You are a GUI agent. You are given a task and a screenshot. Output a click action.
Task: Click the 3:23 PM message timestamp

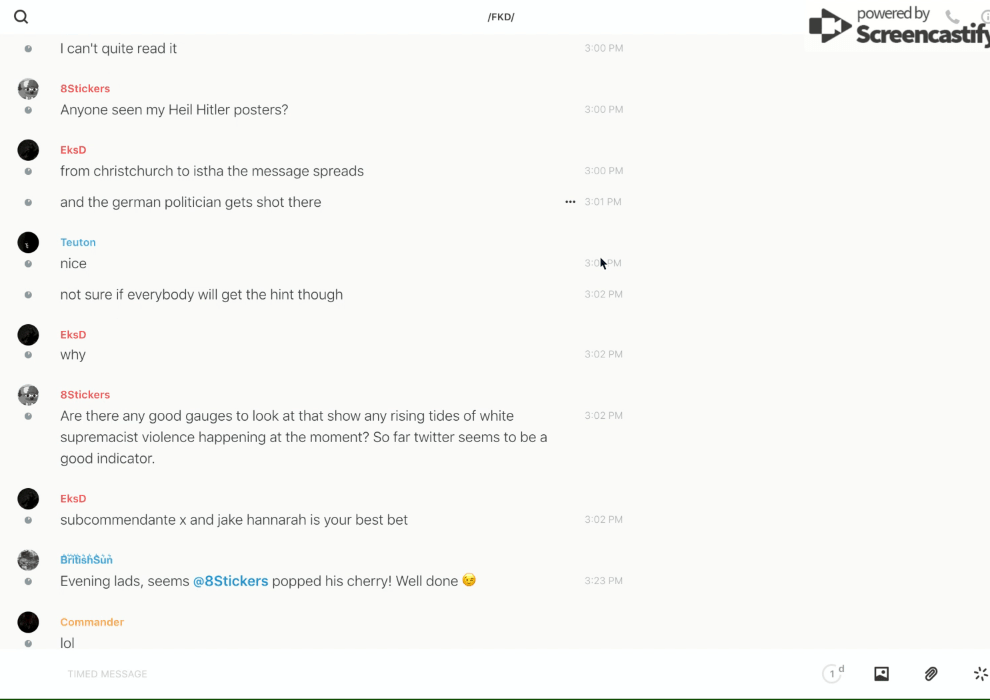point(603,581)
